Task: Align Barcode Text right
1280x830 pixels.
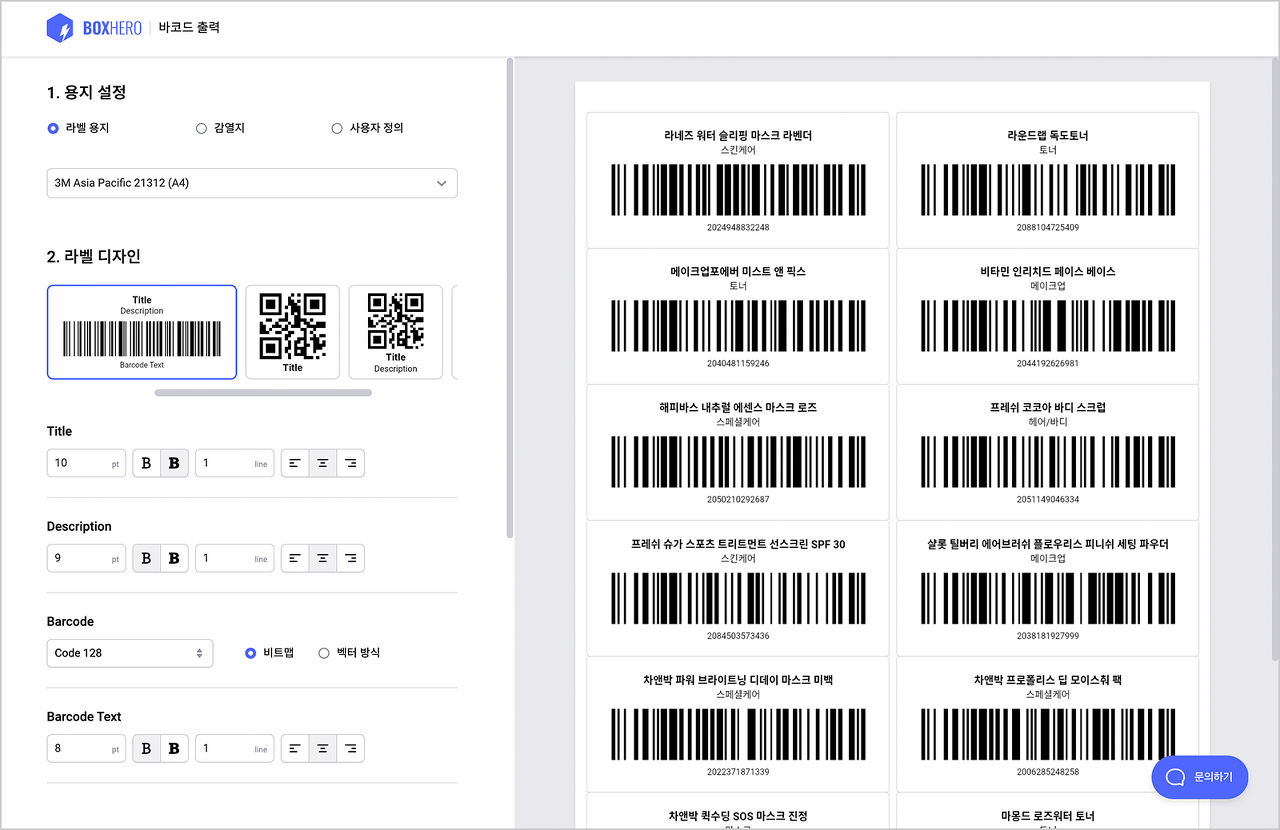Action: click(350, 748)
